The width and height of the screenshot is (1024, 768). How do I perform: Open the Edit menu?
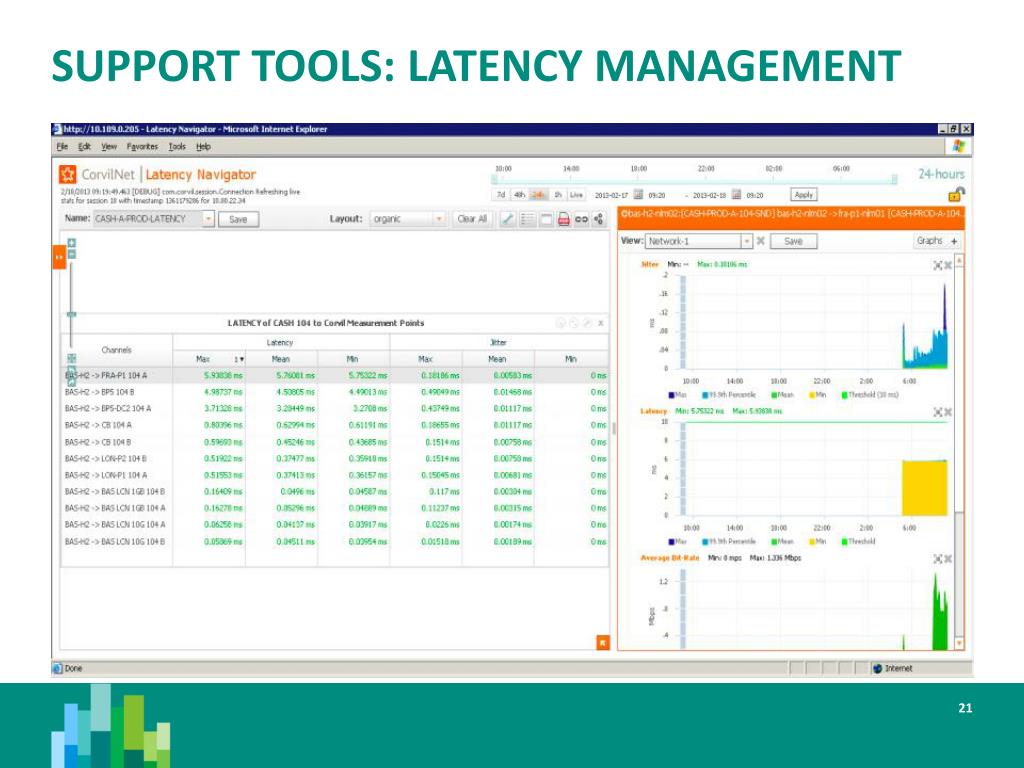84,147
